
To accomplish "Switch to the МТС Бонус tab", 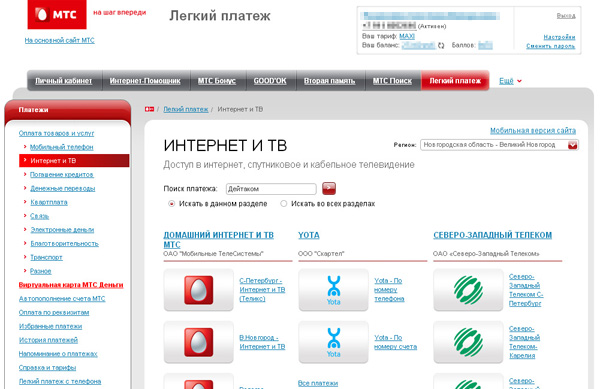I will pos(217,81).
